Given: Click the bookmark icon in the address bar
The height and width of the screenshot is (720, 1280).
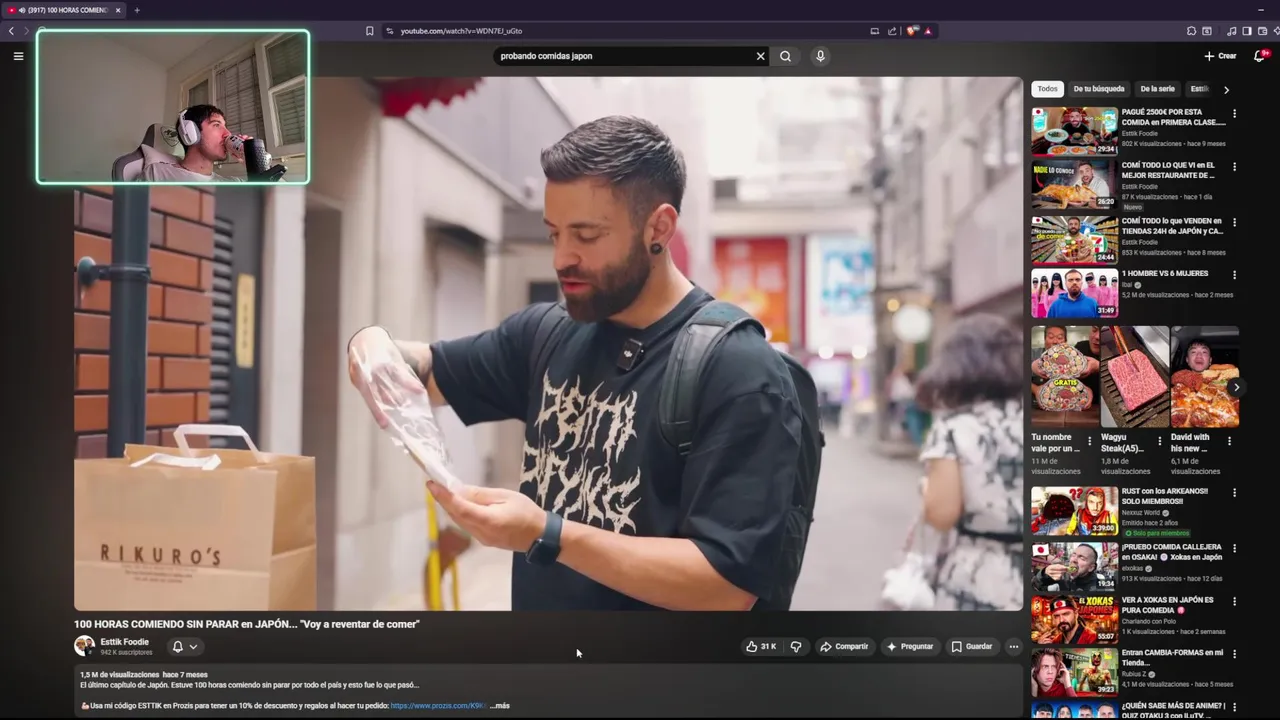Looking at the screenshot, I should tap(369, 31).
